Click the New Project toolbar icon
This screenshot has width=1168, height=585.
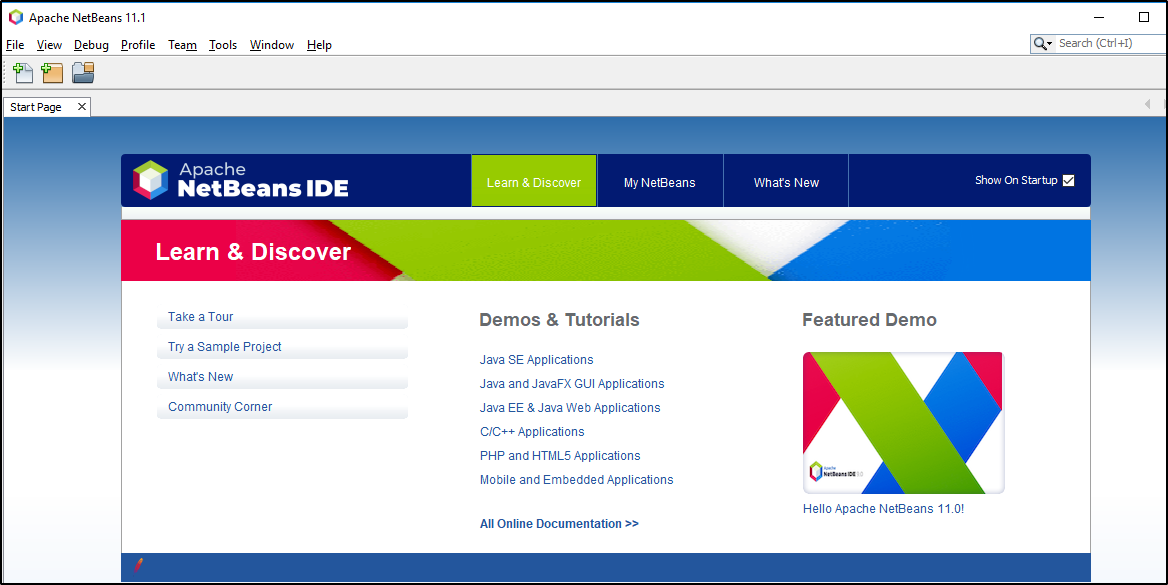pos(52,72)
